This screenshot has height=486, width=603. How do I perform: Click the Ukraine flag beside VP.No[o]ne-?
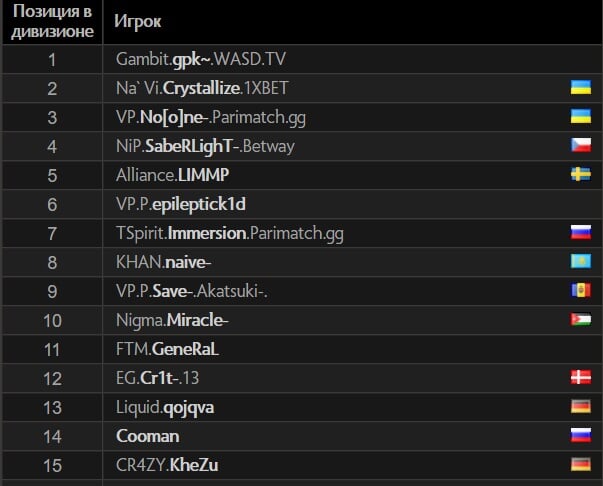581,117
